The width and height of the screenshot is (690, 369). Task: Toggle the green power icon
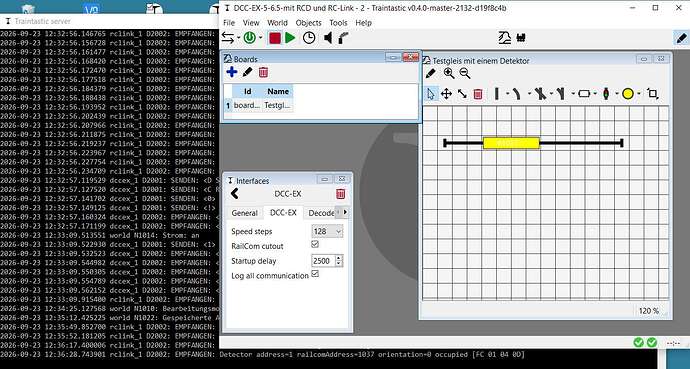click(250, 38)
